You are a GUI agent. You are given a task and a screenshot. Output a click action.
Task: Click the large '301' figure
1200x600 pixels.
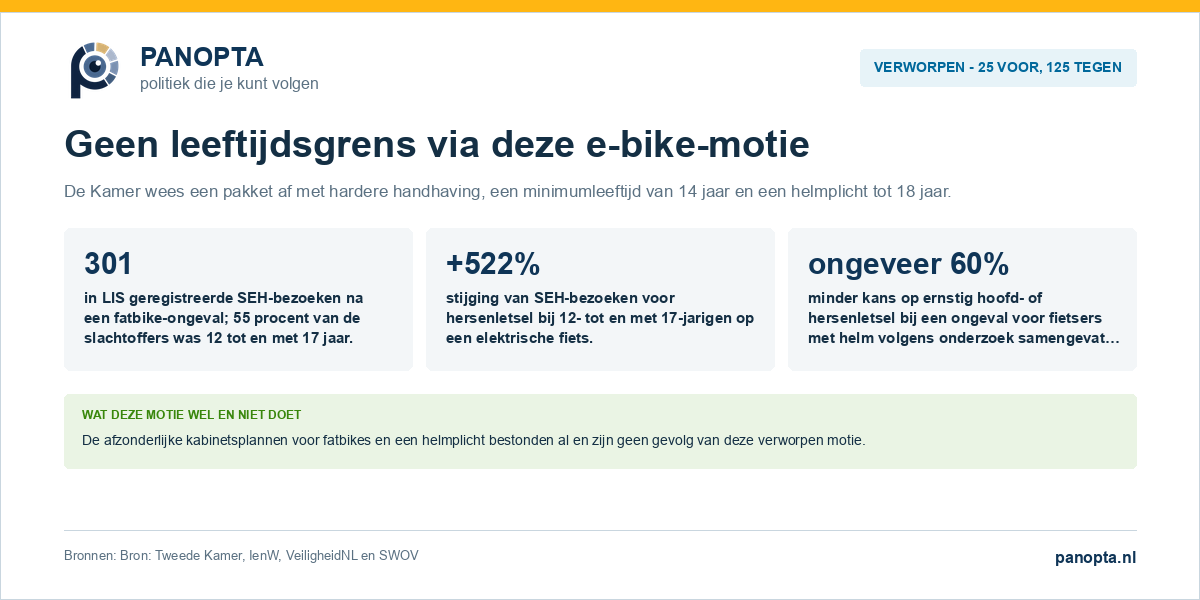click(x=108, y=264)
